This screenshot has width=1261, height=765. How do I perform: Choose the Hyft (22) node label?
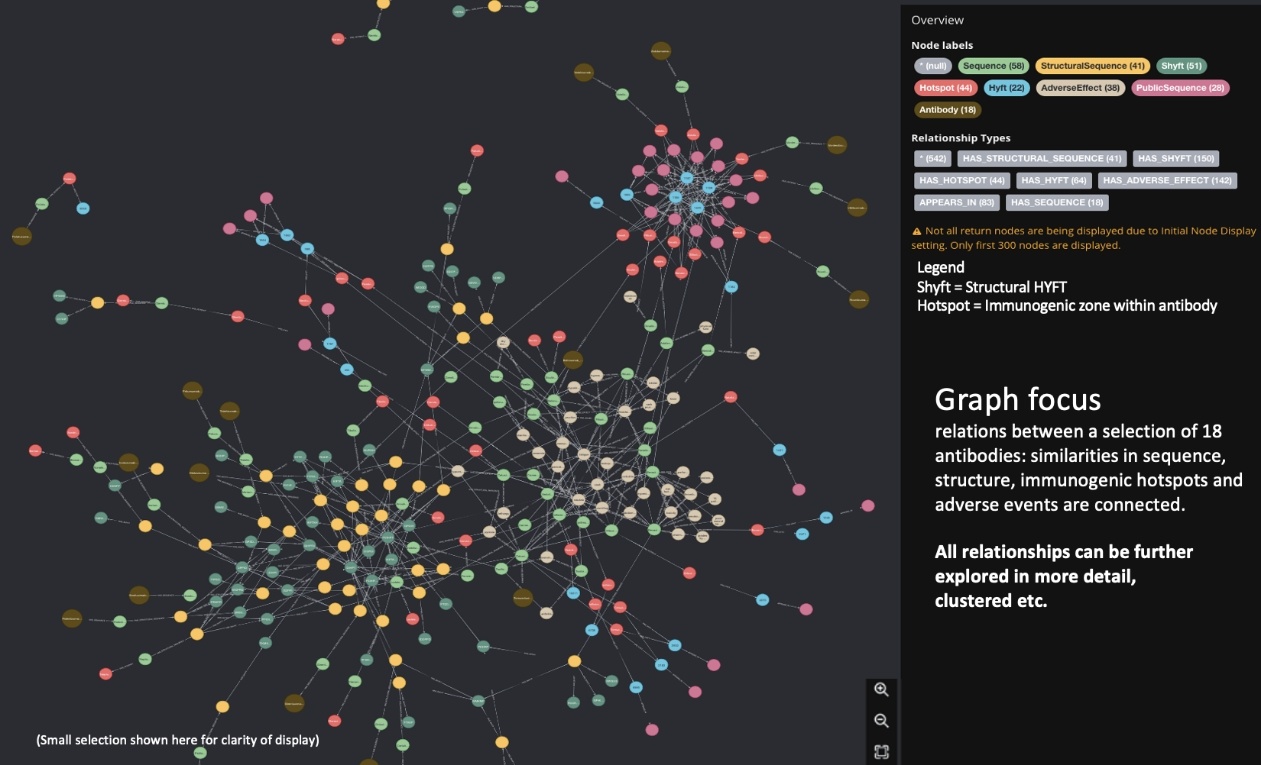[x=1006, y=88]
